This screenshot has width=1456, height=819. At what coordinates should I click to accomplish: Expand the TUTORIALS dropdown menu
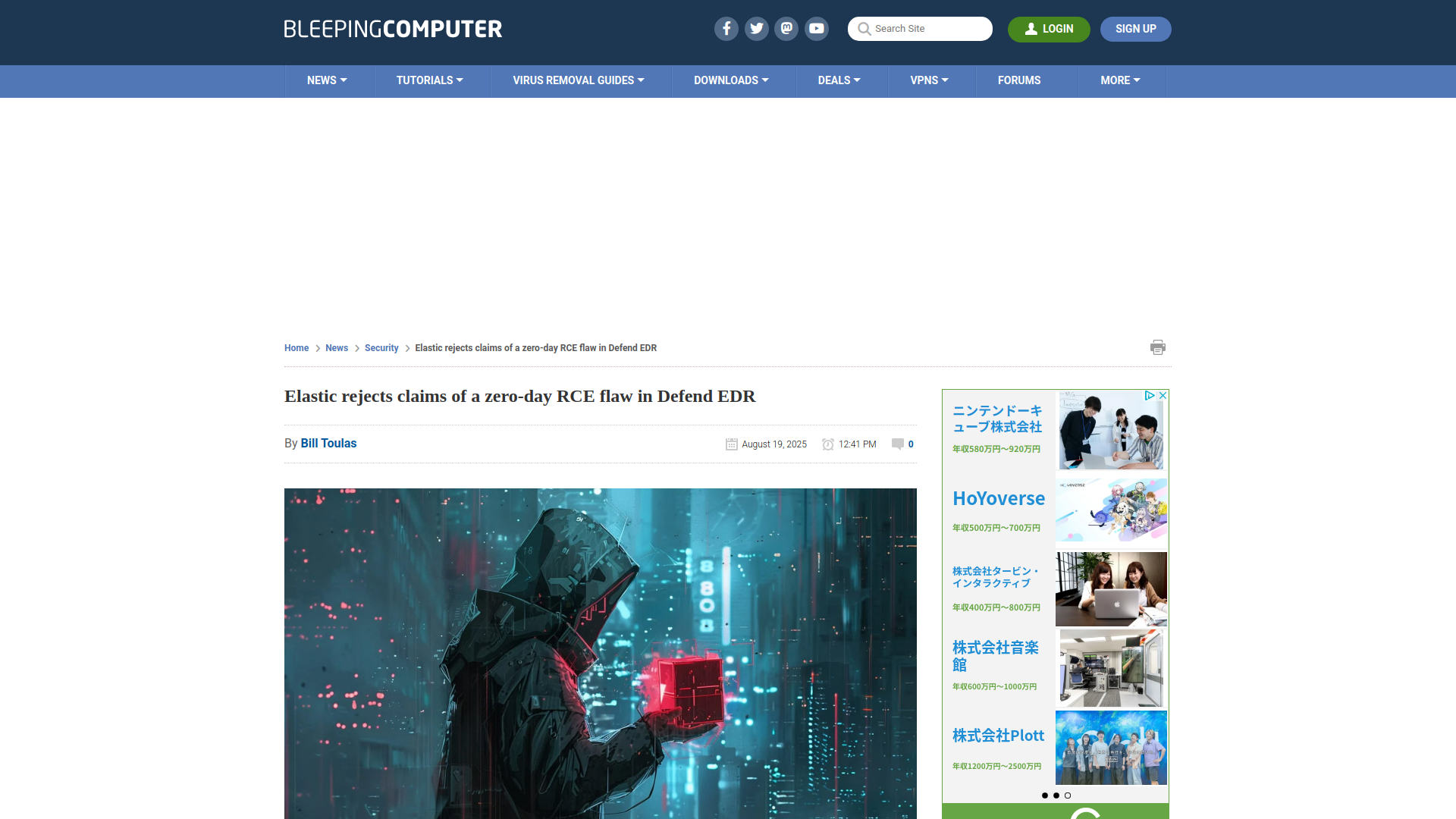pyautogui.click(x=429, y=80)
